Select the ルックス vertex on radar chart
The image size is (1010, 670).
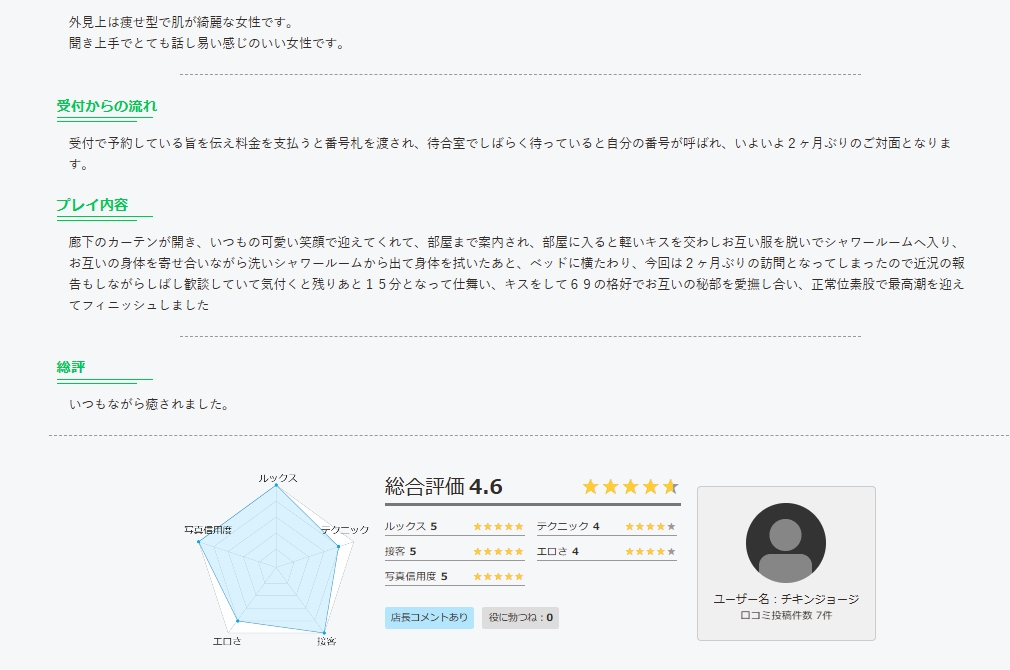tap(276, 486)
